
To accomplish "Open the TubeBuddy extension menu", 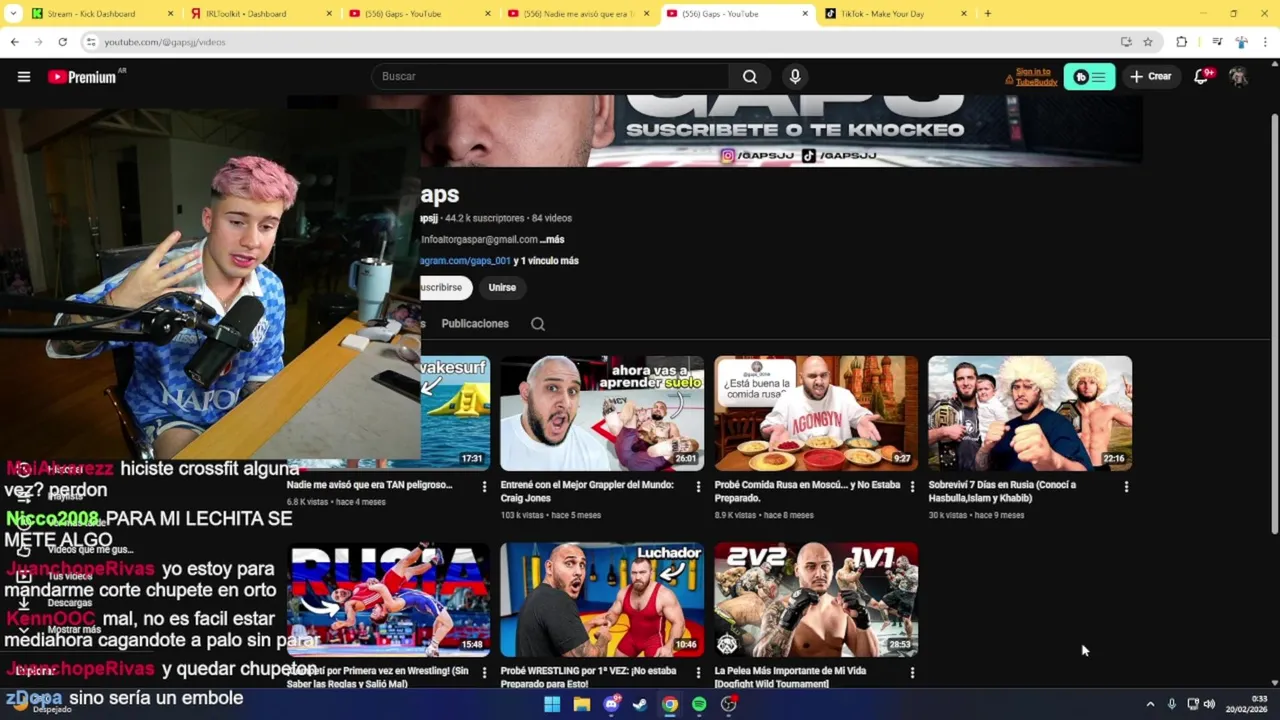I will point(1089,77).
